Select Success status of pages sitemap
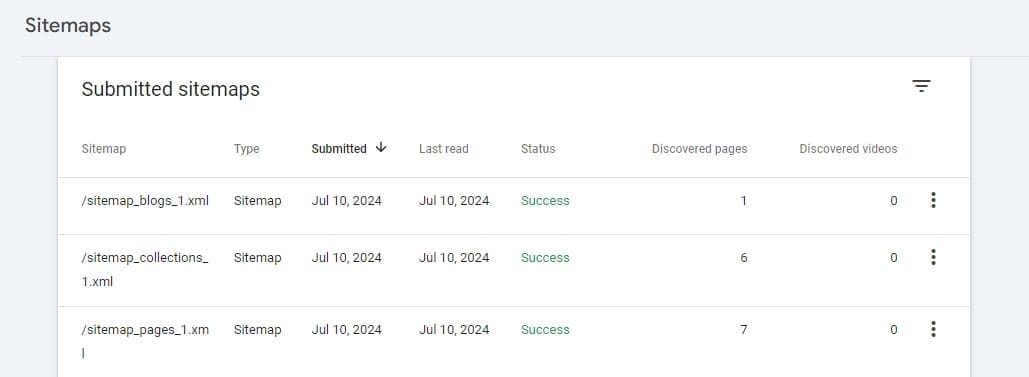Image resolution: width=1029 pixels, height=377 pixels. 545,330
